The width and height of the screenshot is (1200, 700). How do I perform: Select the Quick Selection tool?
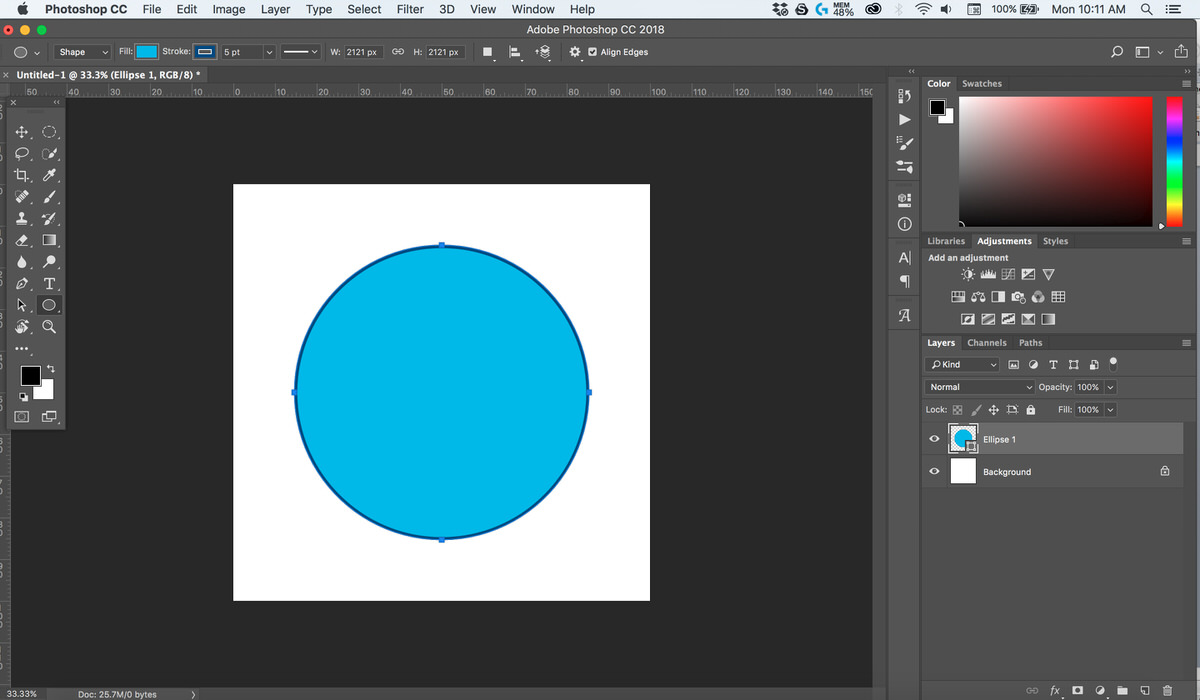pos(49,154)
